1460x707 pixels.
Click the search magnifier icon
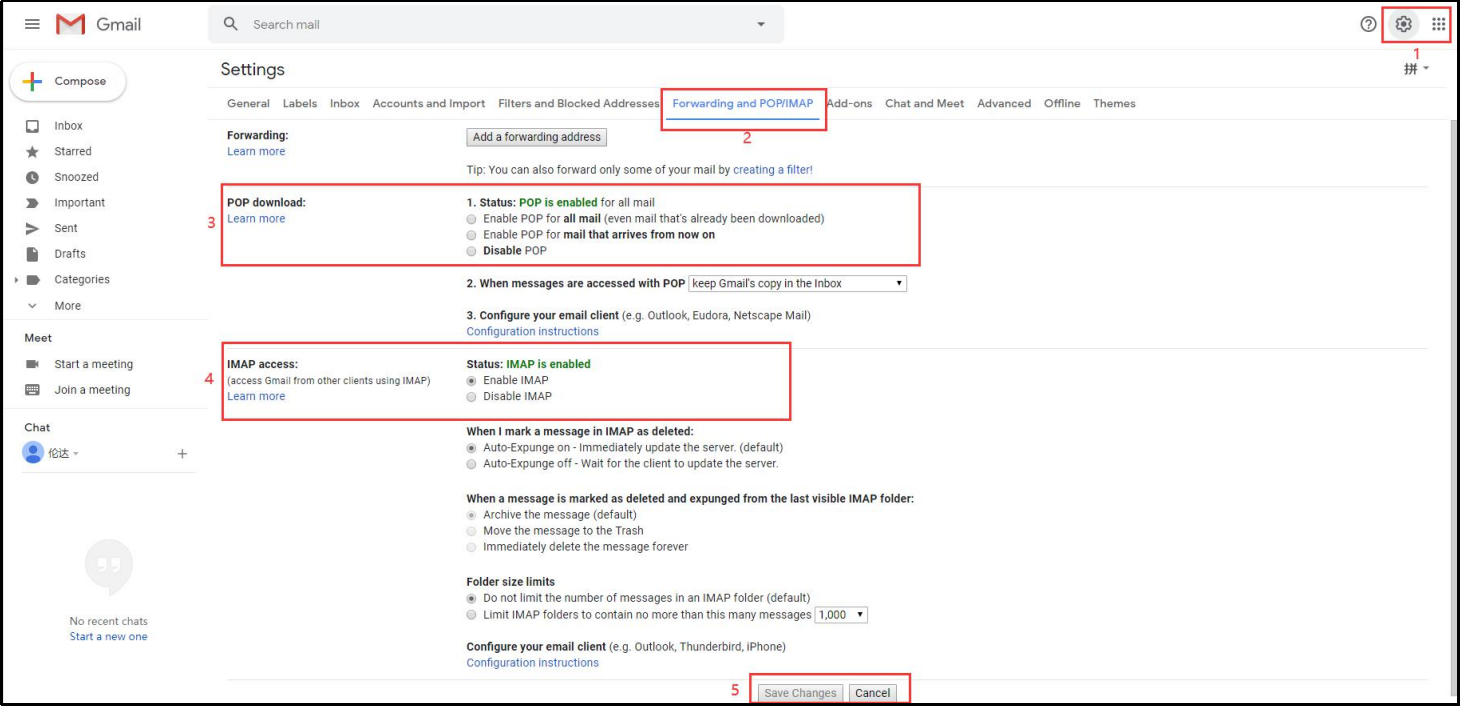tap(231, 24)
